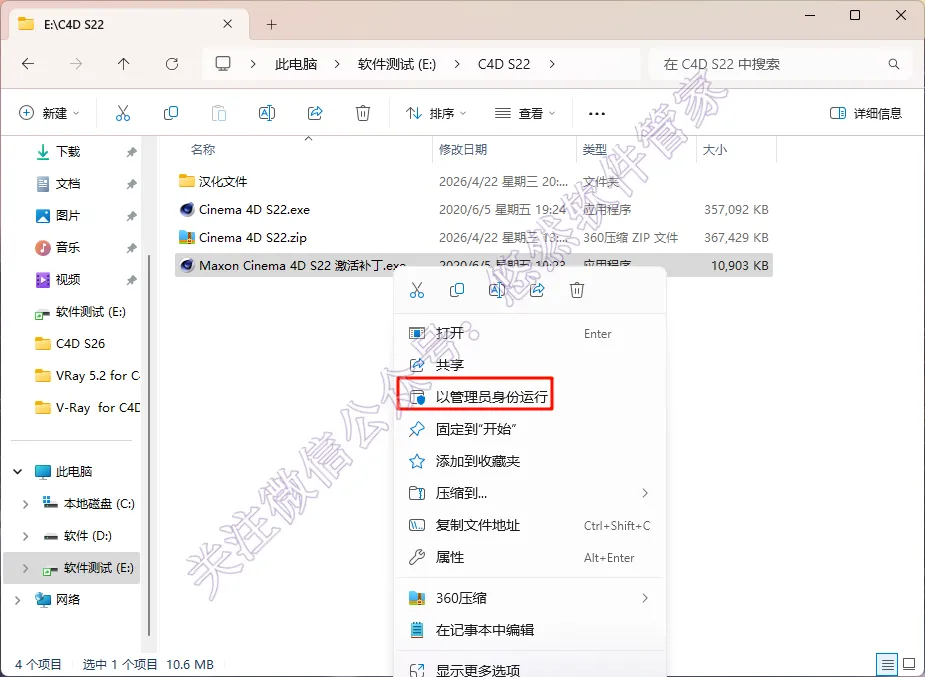Go back with the left arrow

point(28,64)
